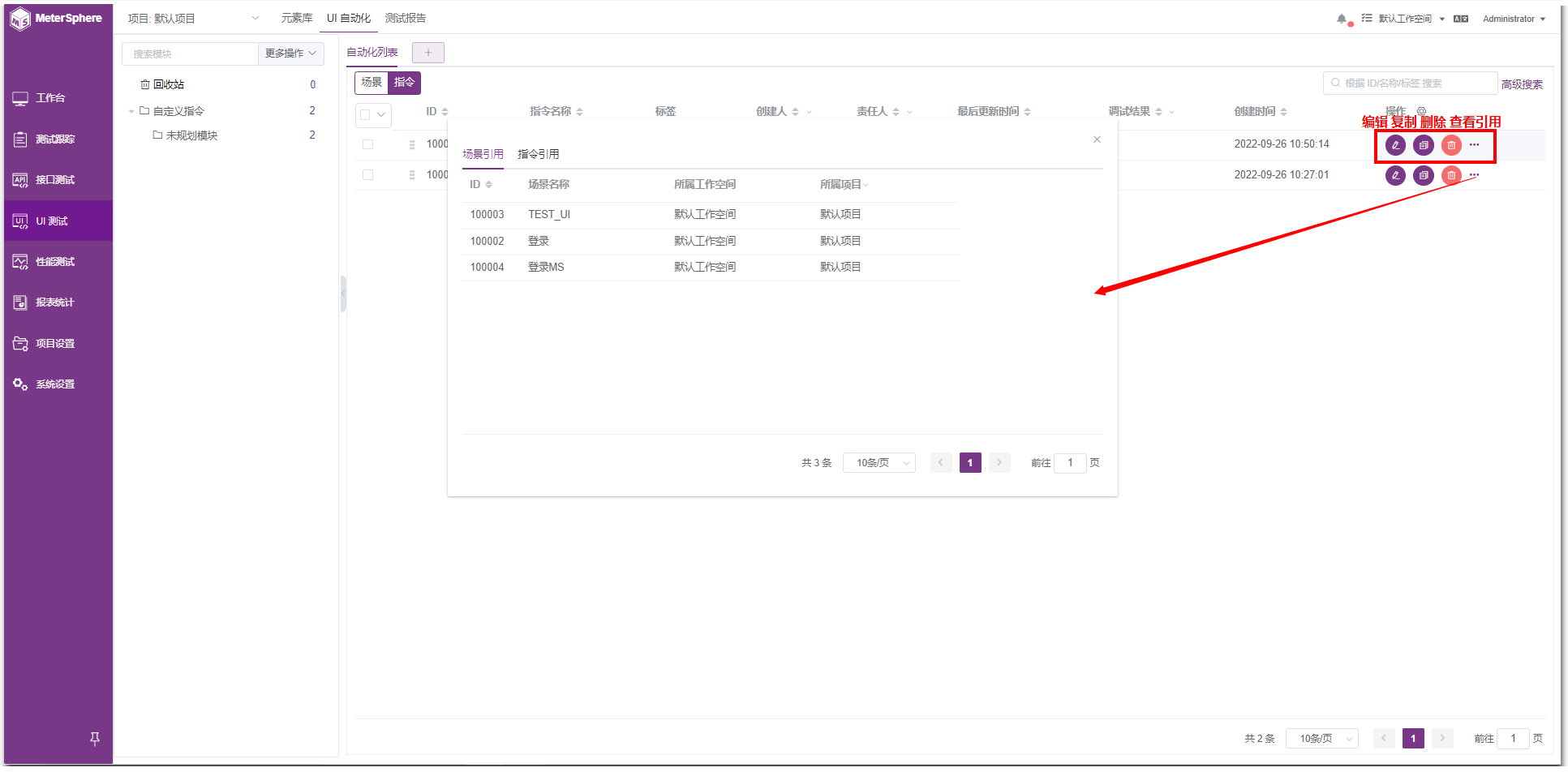Image resolution: width=1568 pixels, height=772 pixels.
Task: Open 性能测试 in the sidebar
Action: (x=58, y=262)
